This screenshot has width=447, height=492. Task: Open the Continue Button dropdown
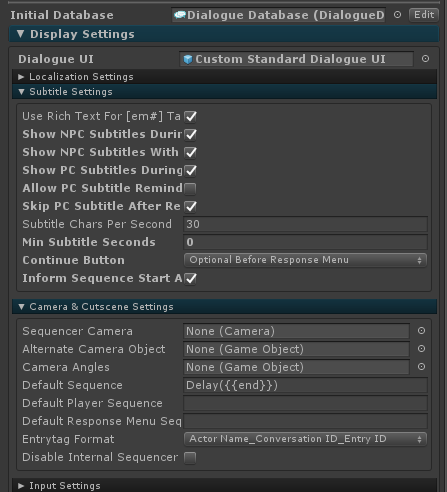305,260
